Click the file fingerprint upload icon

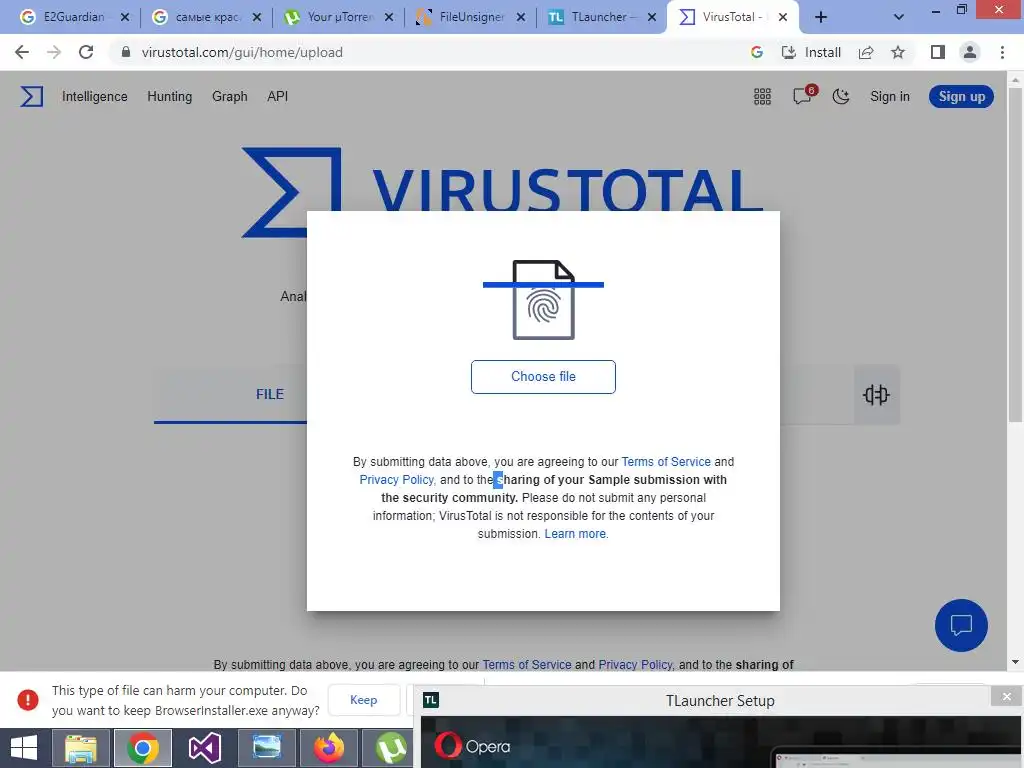click(x=543, y=300)
